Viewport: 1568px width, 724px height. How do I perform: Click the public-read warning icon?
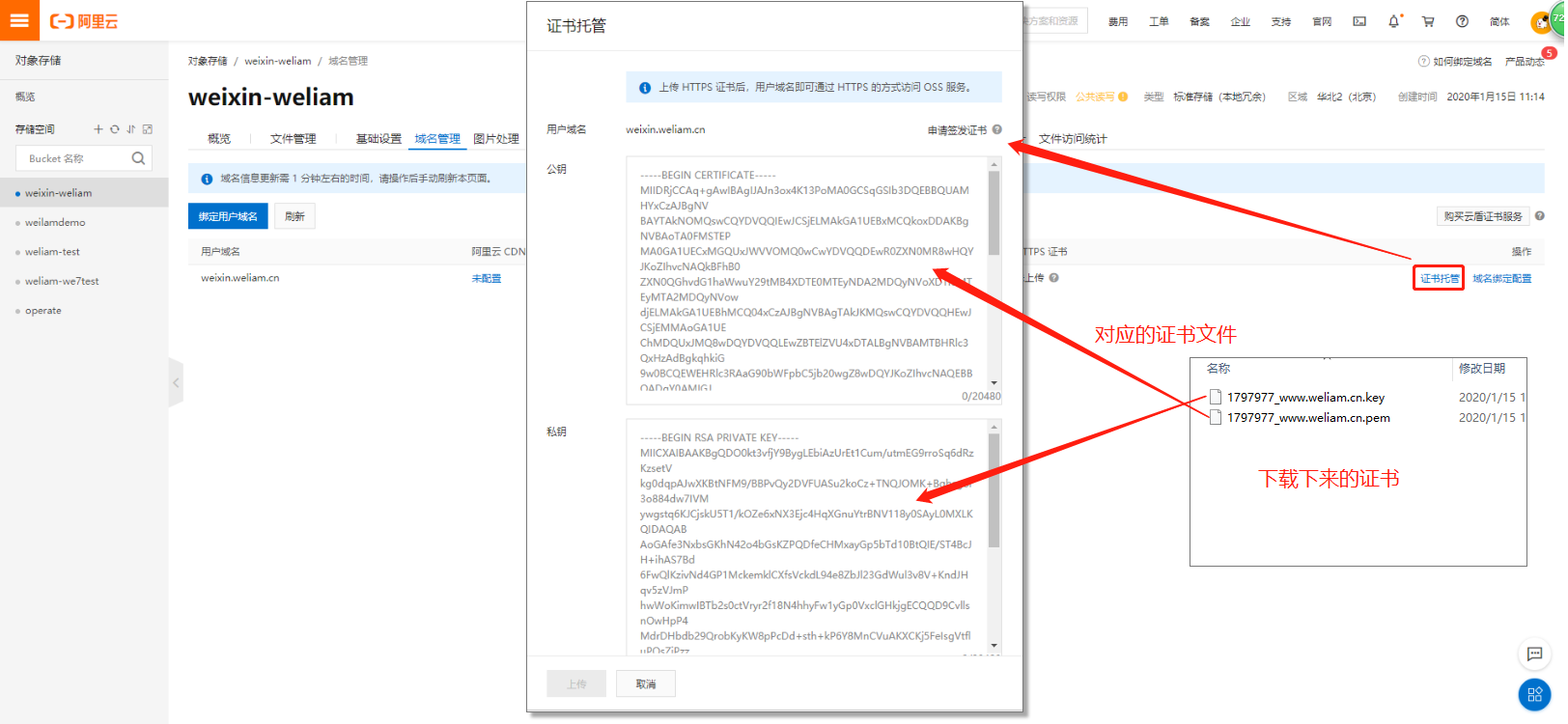click(x=1123, y=97)
